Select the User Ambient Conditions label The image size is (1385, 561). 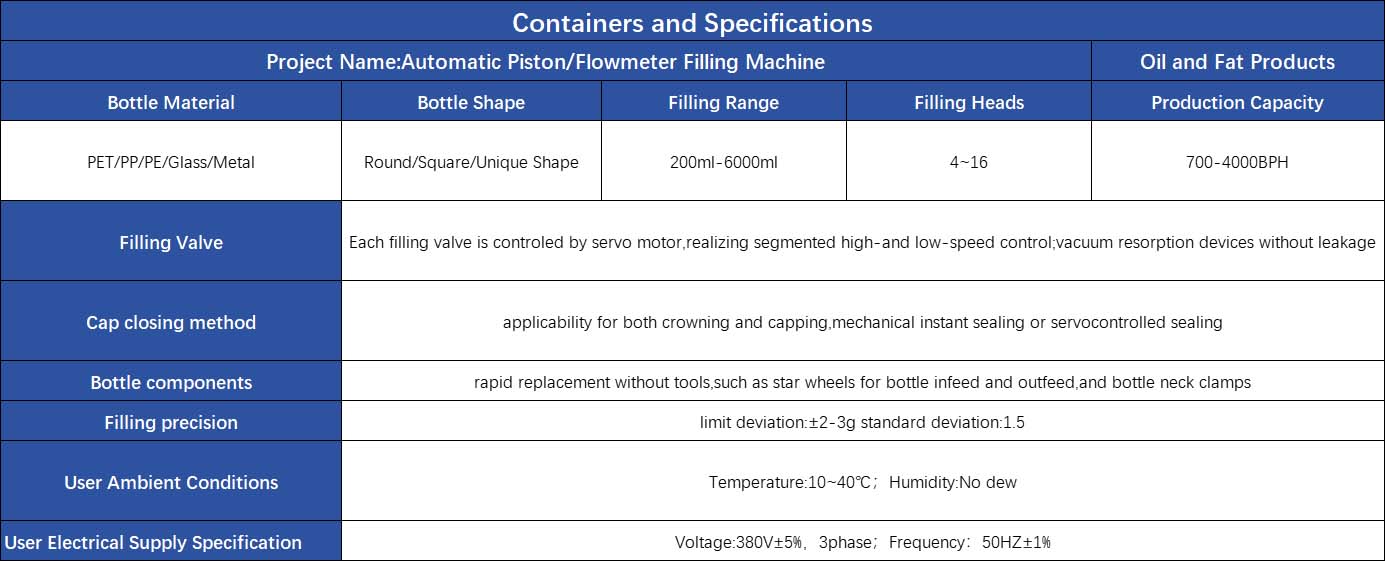pyautogui.click(x=171, y=481)
